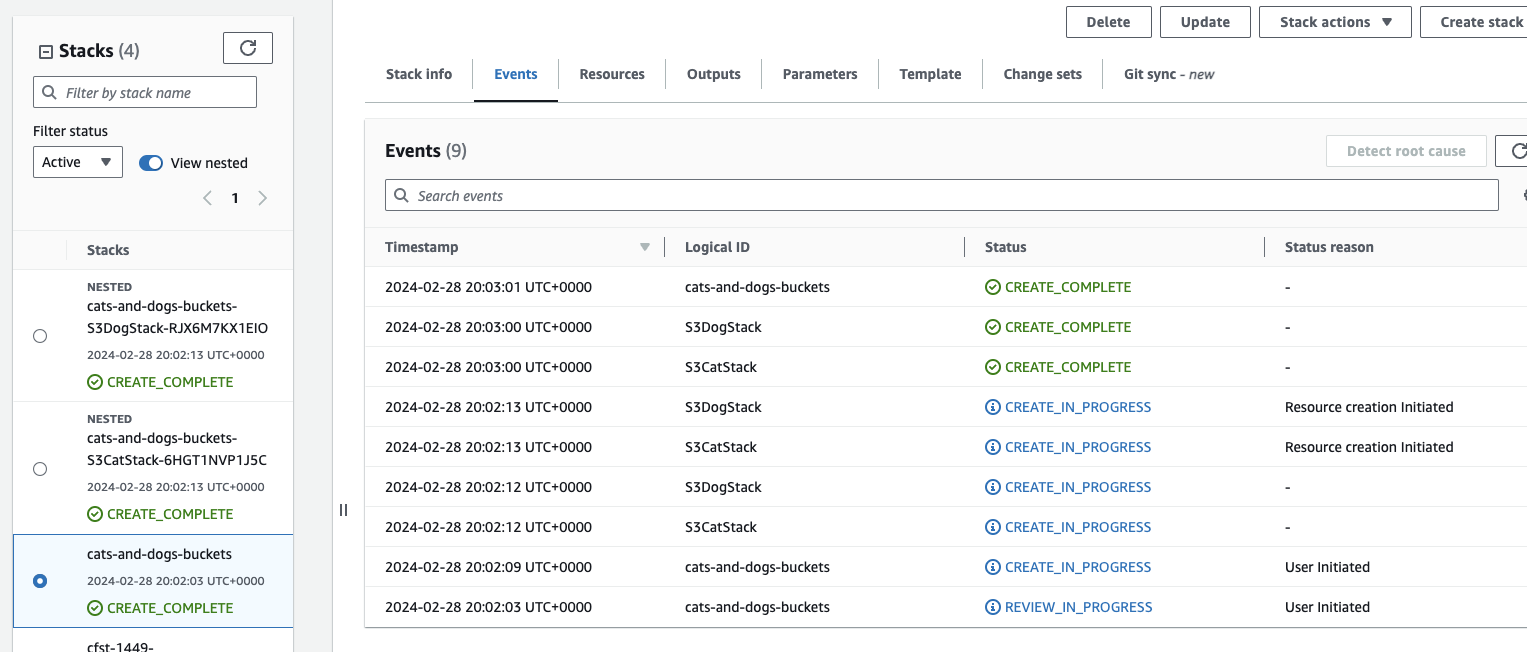Select the S3DogStack nested stack radio button
Screen dimensions: 1527x652
coord(40,336)
